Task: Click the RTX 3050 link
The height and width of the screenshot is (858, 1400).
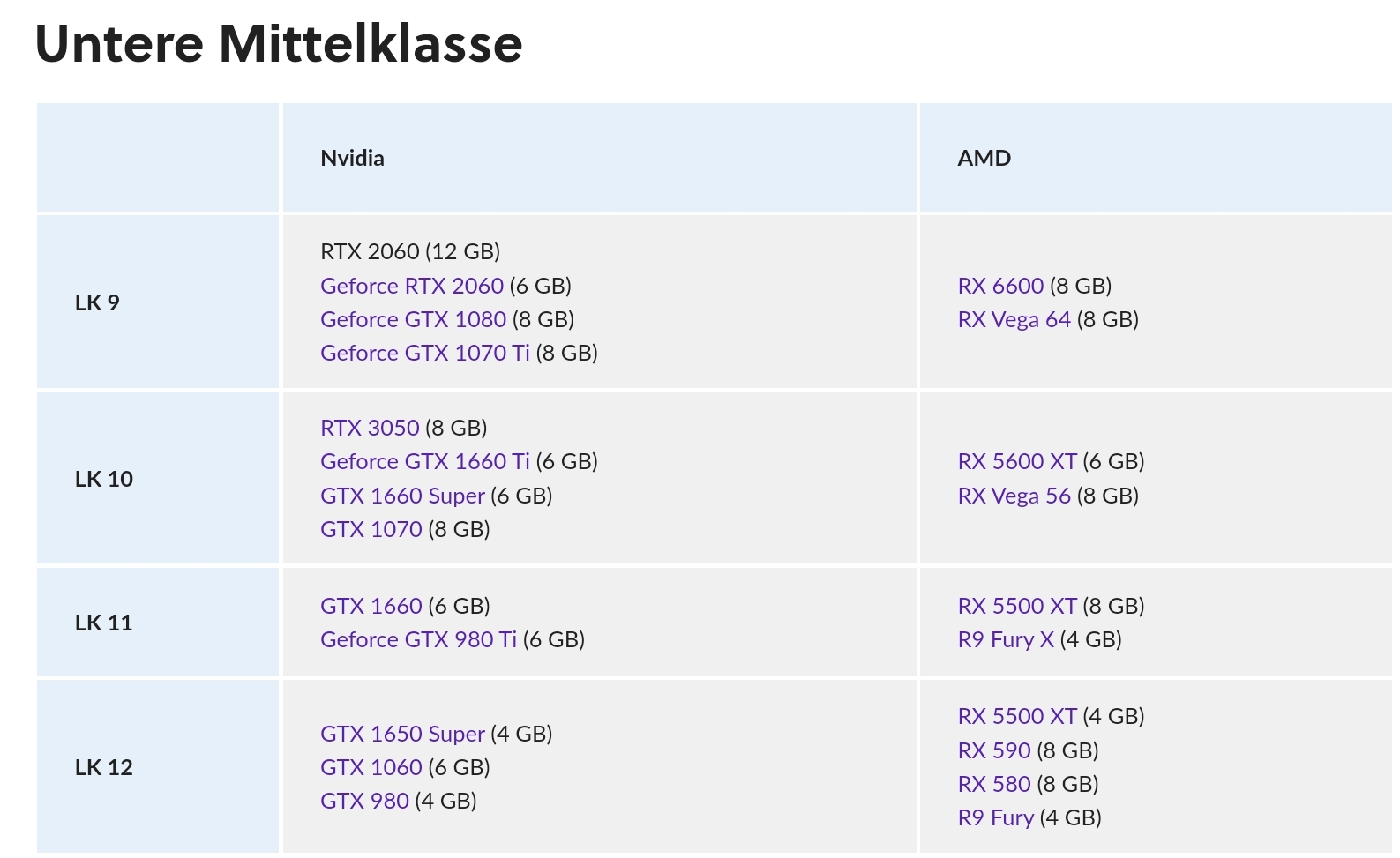Action: coord(370,428)
